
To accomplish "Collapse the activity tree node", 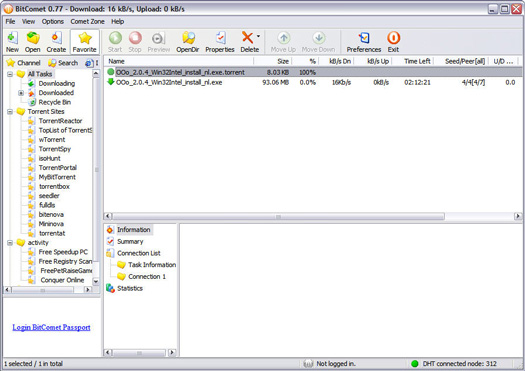I will (x=10, y=243).
